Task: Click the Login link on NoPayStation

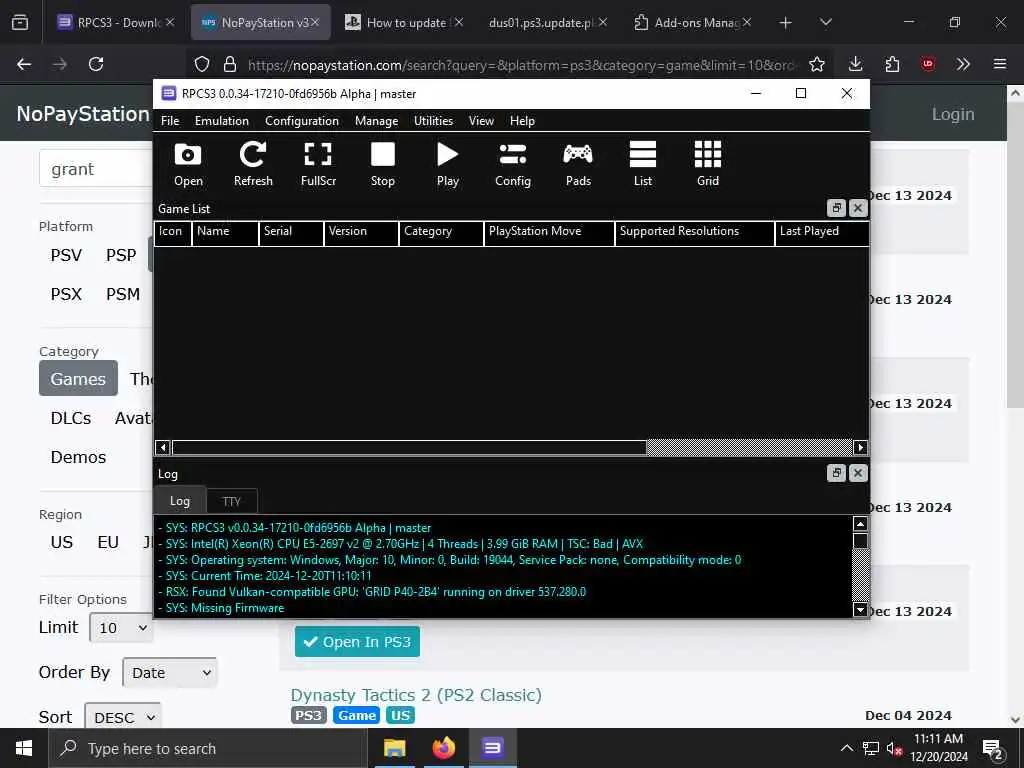Action: coord(953,114)
